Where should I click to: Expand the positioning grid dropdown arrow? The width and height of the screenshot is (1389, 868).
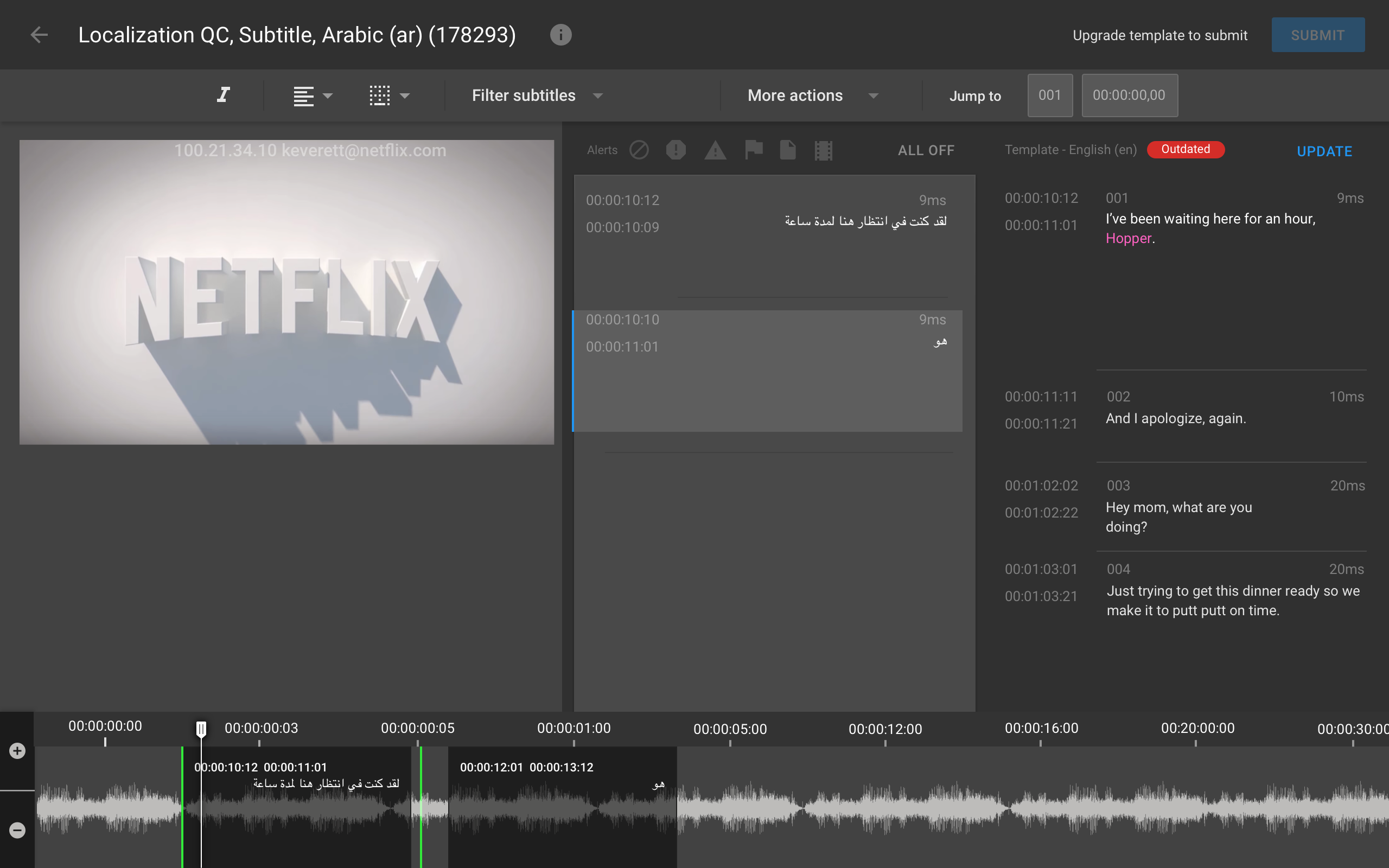(x=405, y=96)
